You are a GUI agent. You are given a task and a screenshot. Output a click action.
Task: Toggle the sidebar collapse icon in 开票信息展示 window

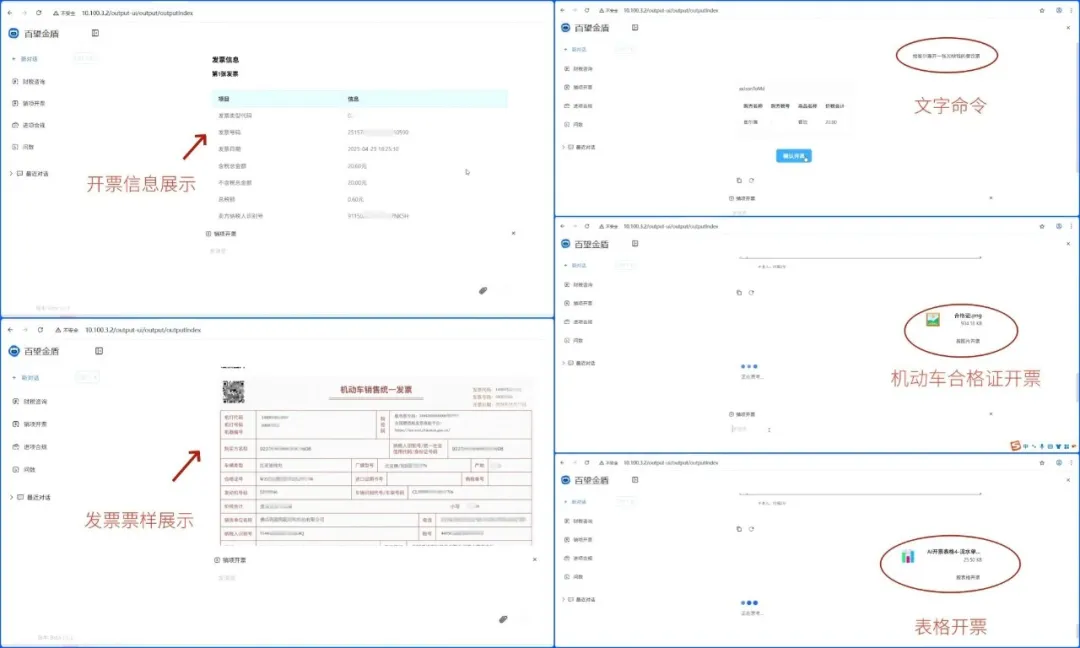tap(95, 33)
